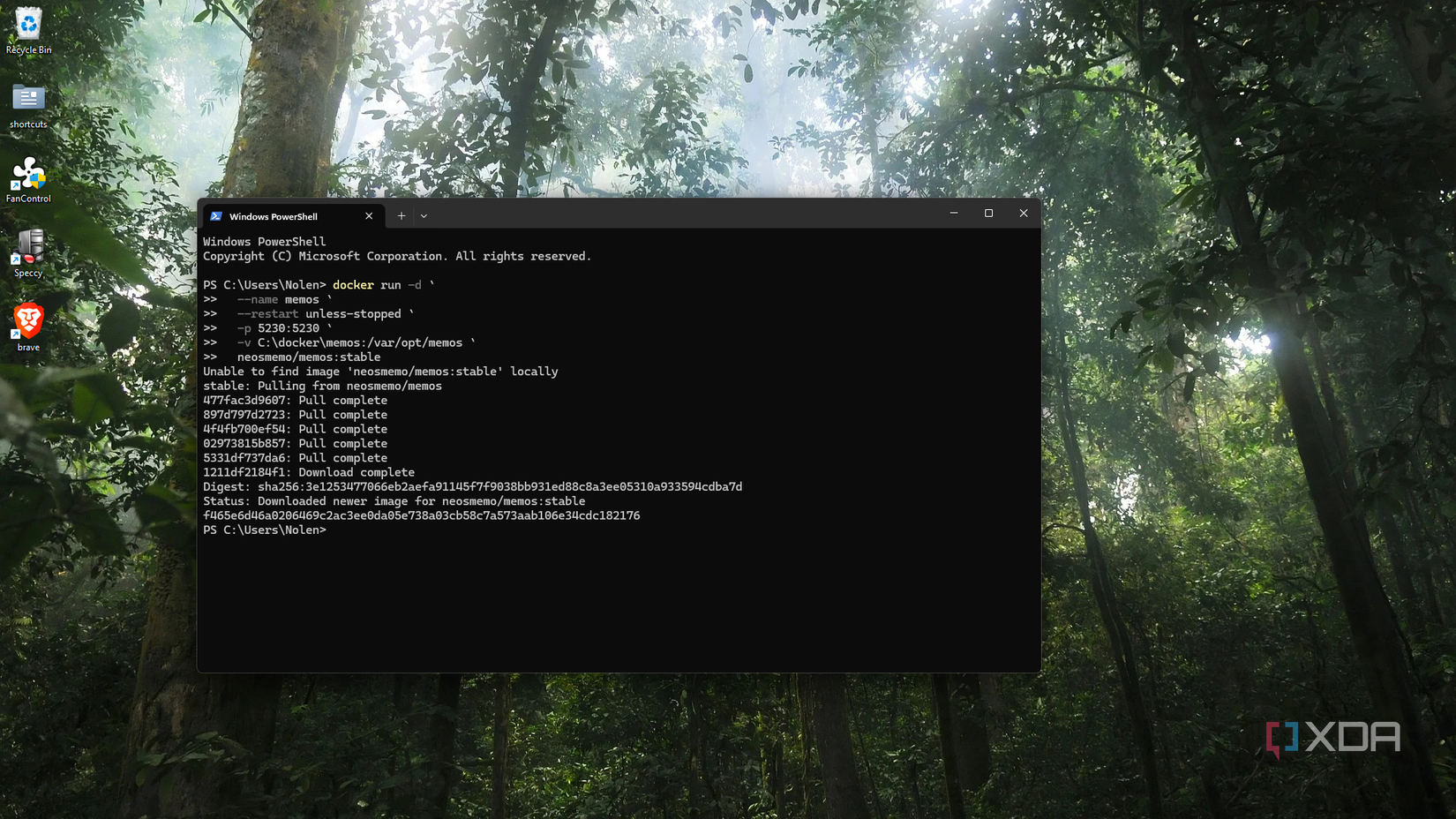Click the port mapping '5230:5230'
This screenshot has height=819, width=1456.
289,328
